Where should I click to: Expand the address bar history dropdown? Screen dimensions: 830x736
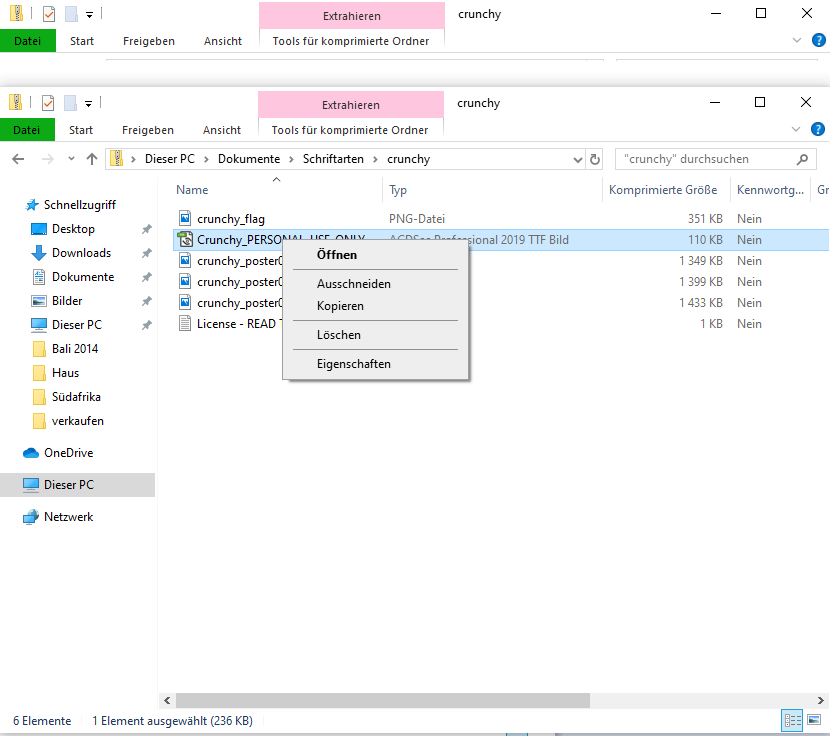pos(577,159)
